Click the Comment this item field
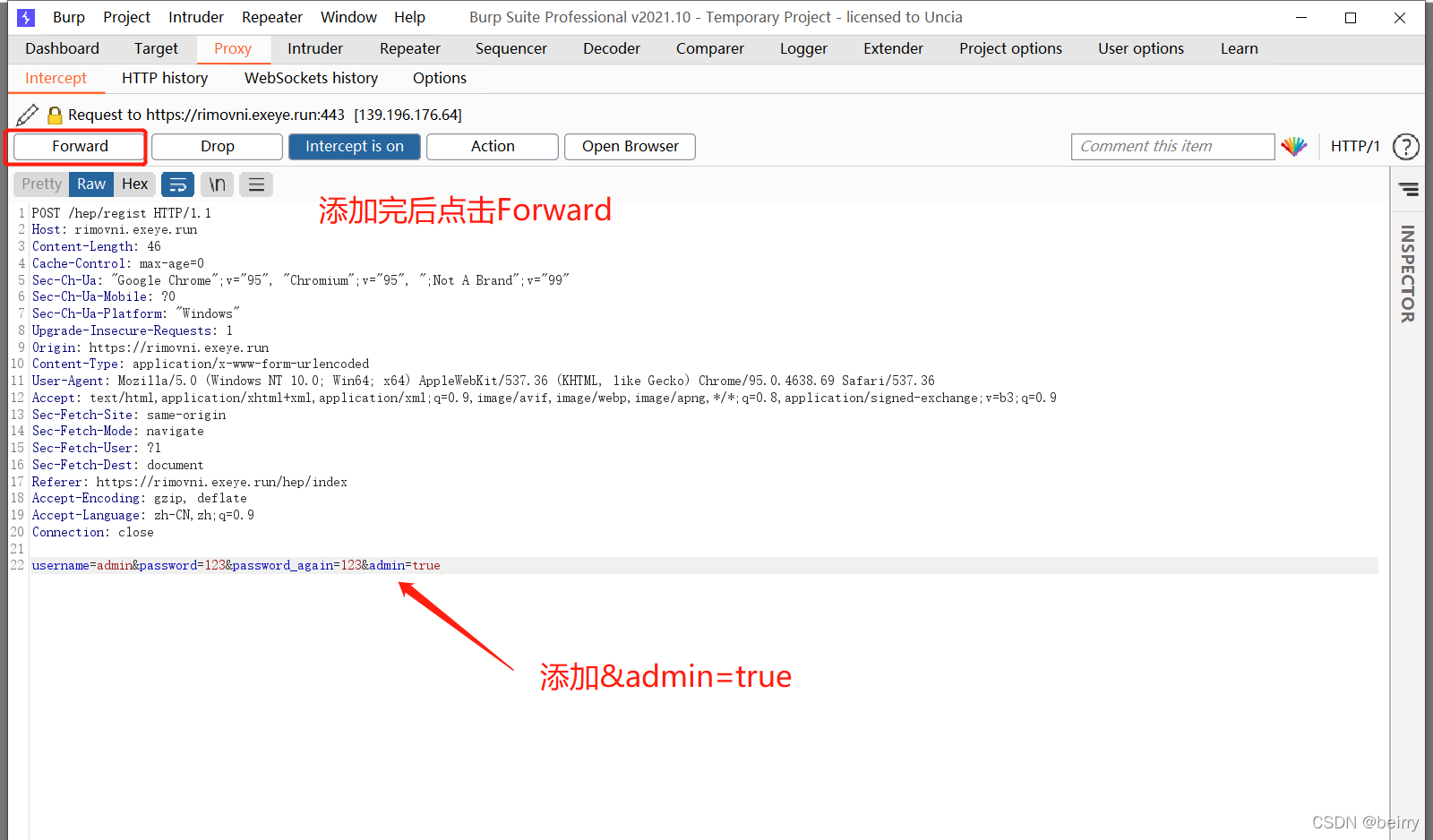The height and width of the screenshot is (840, 1433). (x=1172, y=147)
